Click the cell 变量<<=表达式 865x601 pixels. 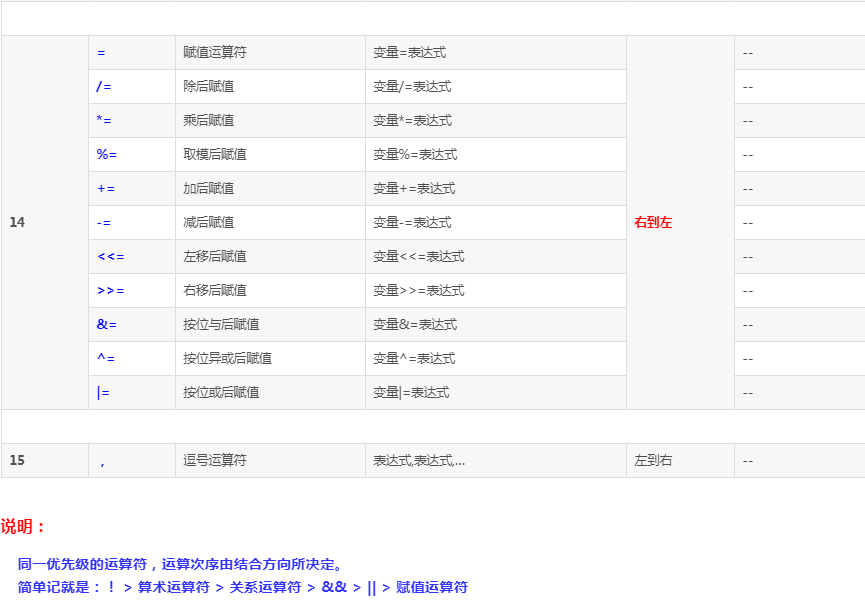click(x=496, y=257)
